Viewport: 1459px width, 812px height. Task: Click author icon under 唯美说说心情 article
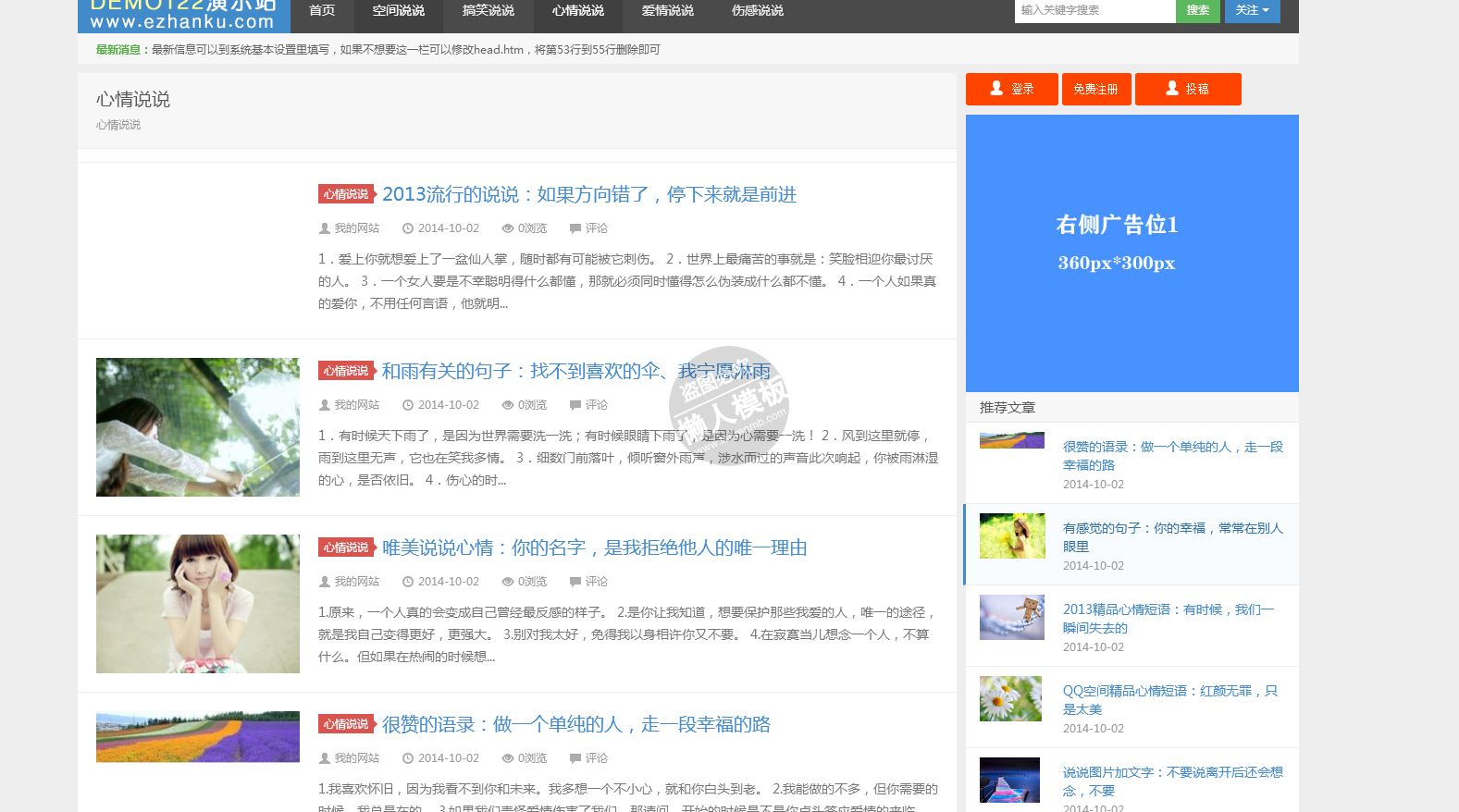point(325,582)
